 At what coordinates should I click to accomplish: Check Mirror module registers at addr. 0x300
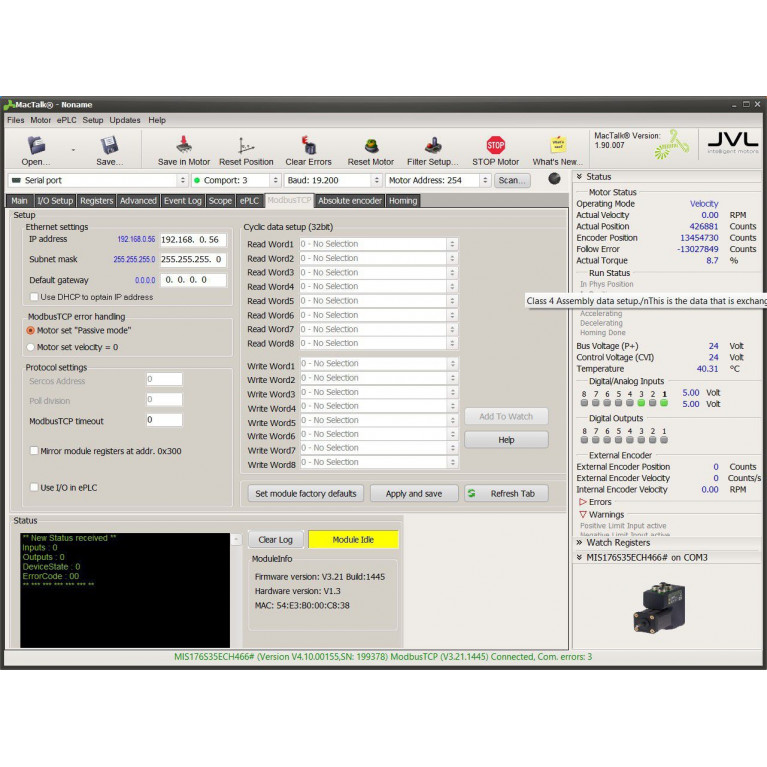(x=34, y=451)
